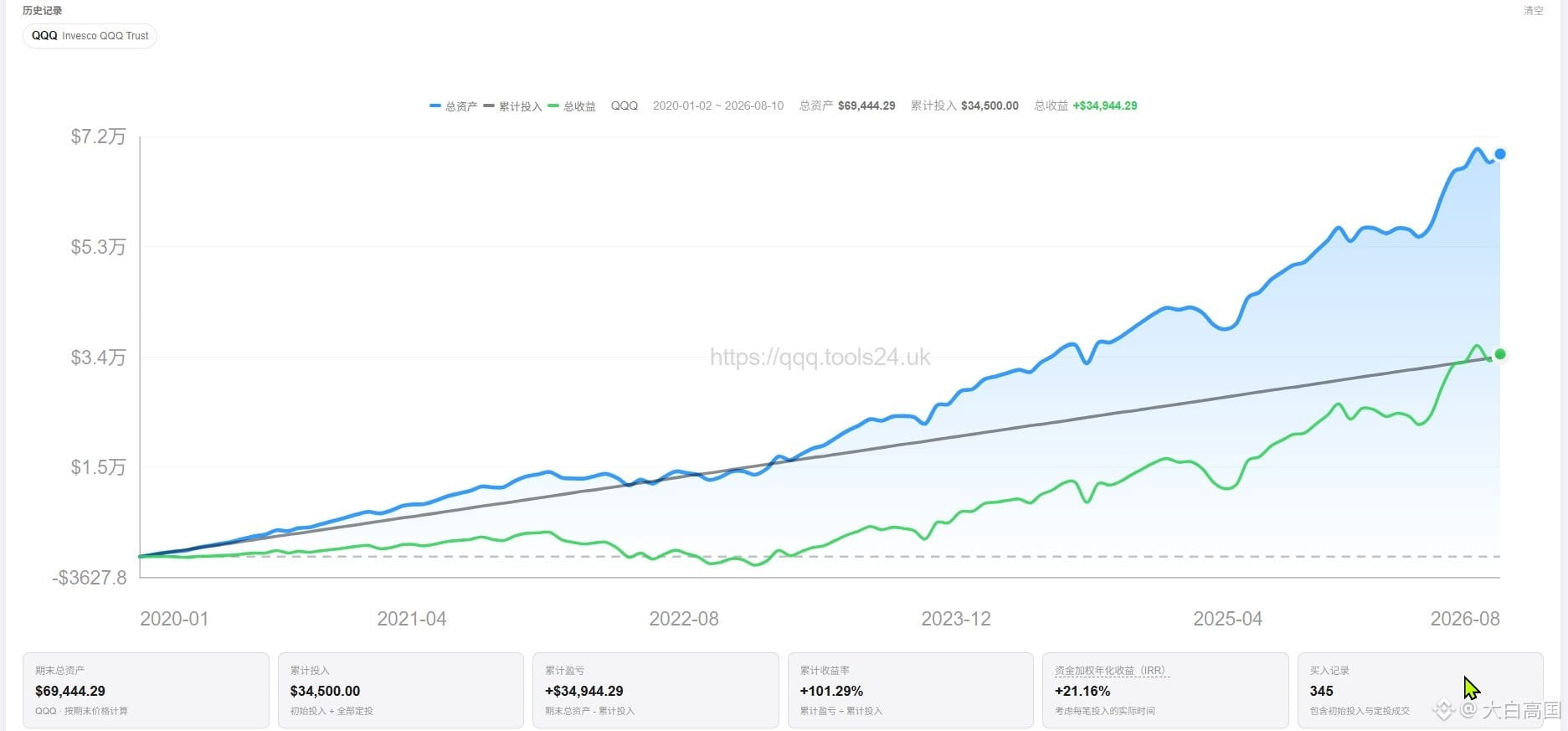Viewport: 1568px width, 731px height.
Task: Click the 2021-04 x-axis label
Action: (x=412, y=619)
